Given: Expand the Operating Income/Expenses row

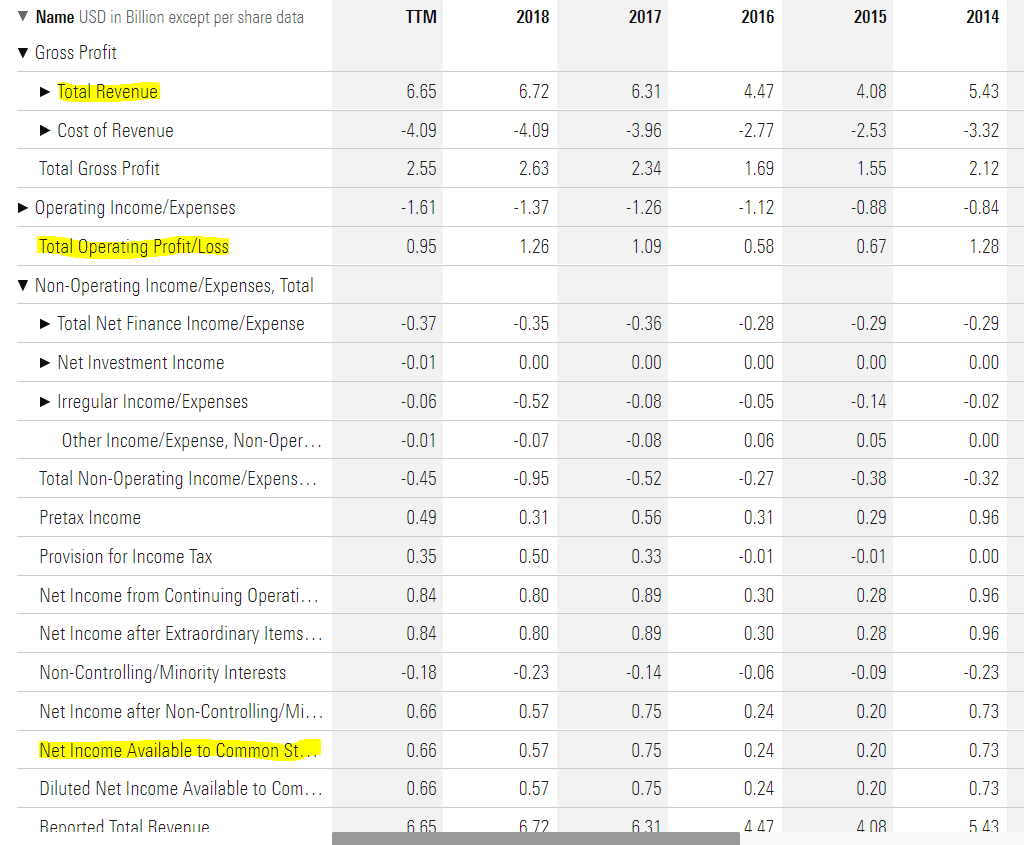Looking at the screenshot, I should pyautogui.click(x=24, y=208).
